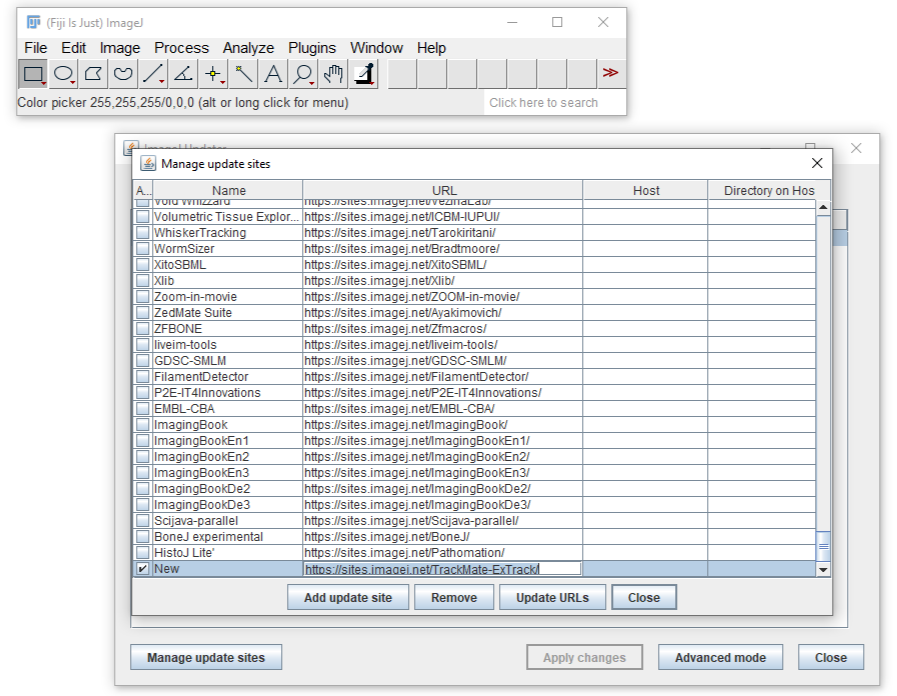Screen dimensions: 897x696
Task: Click the sites.imagej.net/Zfmacros/ URL cell
Action: [x=443, y=329]
